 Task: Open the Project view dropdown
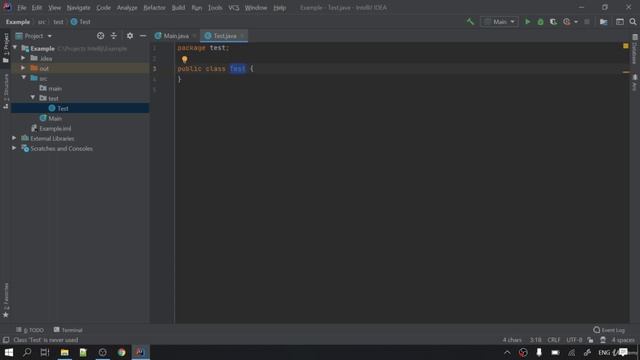pyautogui.click(x=33, y=36)
